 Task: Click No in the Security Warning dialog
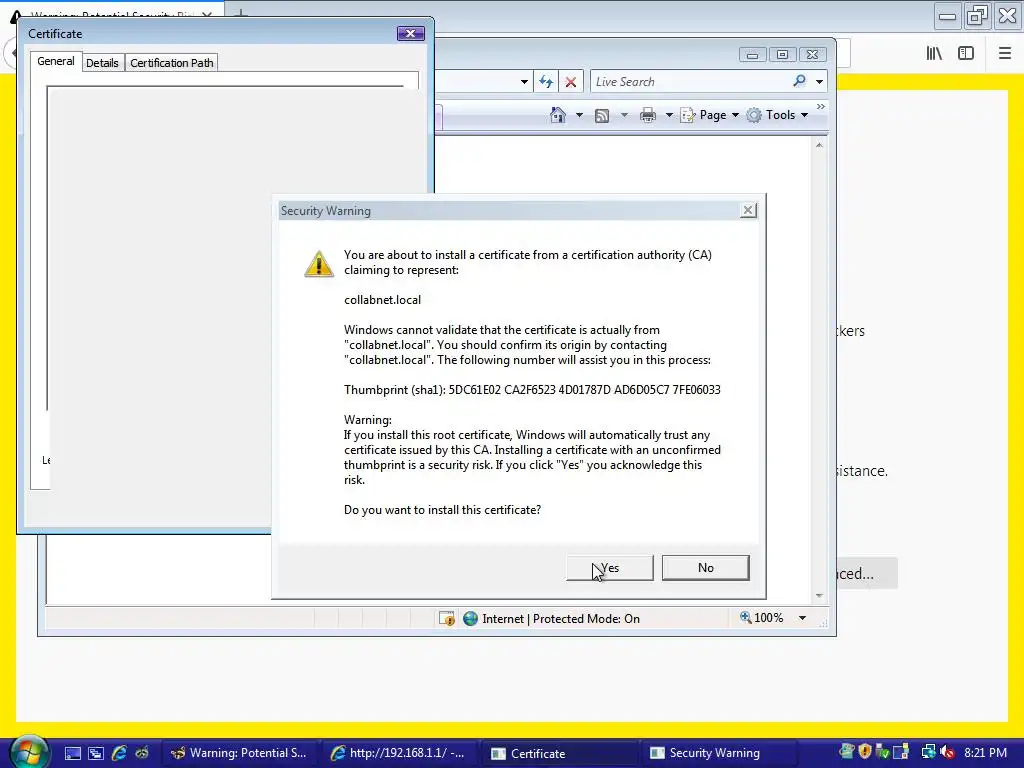pos(705,568)
